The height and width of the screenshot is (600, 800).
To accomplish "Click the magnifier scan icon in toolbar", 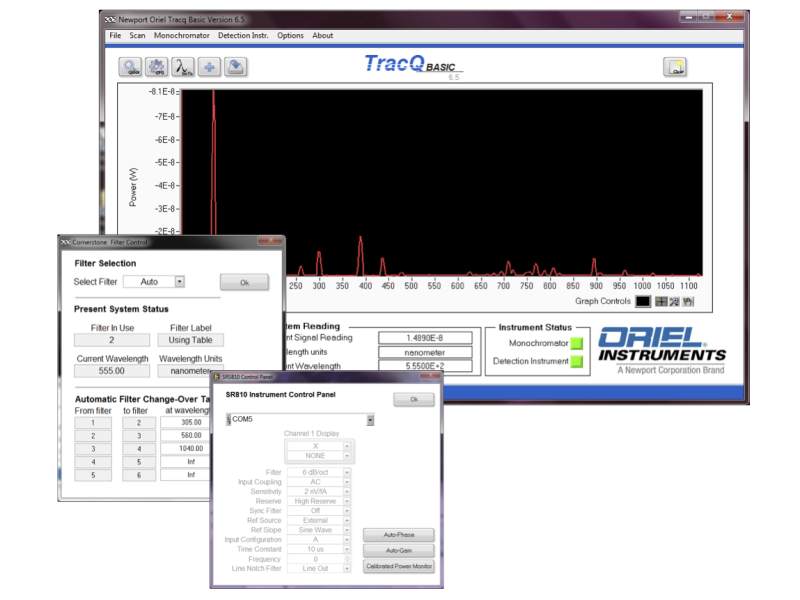I will (131, 67).
